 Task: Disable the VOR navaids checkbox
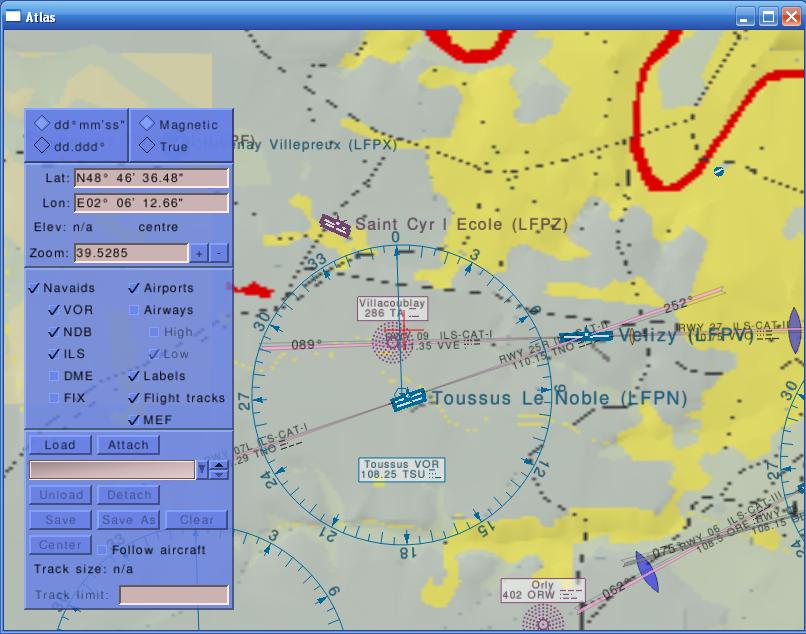(55, 310)
